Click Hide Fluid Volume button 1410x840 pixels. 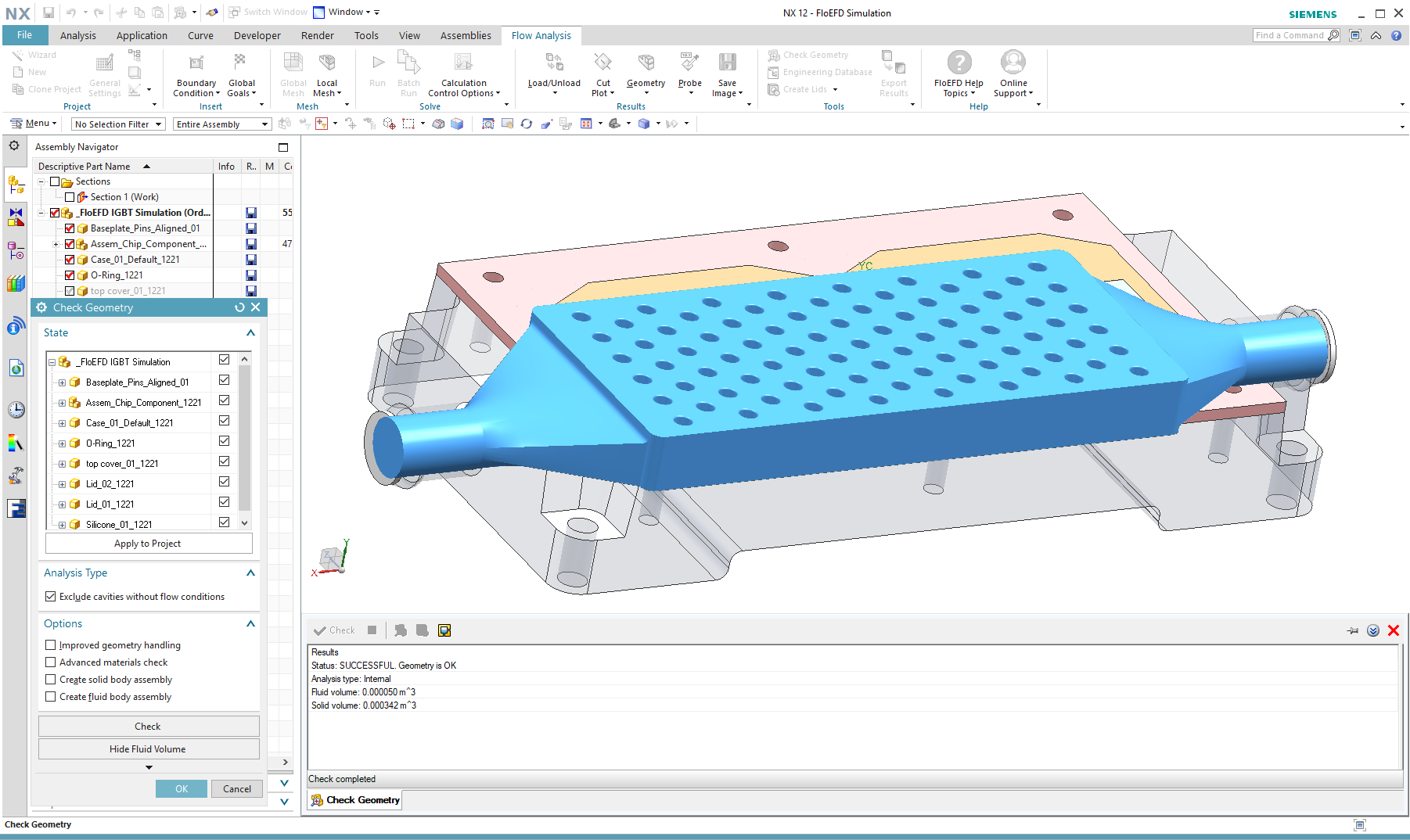[149, 749]
